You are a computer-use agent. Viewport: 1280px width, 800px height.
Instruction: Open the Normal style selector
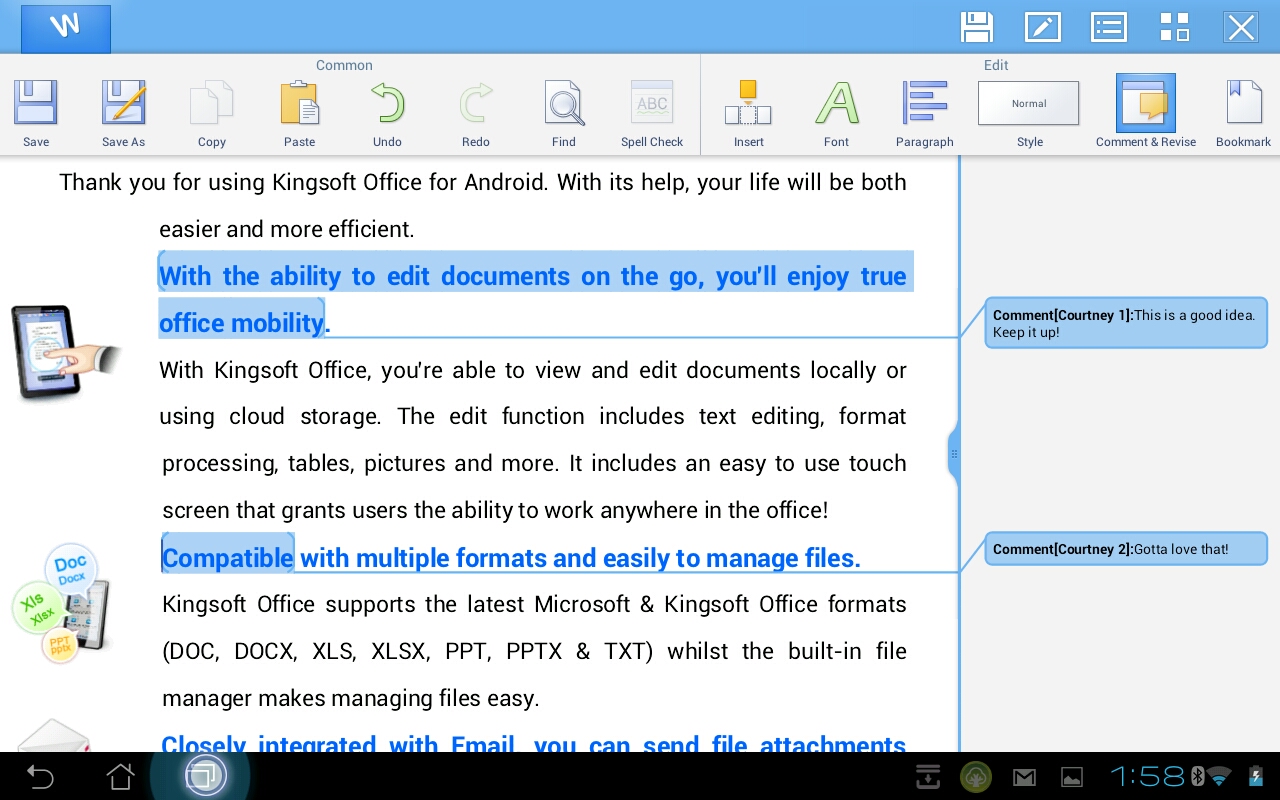coord(1029,104)
